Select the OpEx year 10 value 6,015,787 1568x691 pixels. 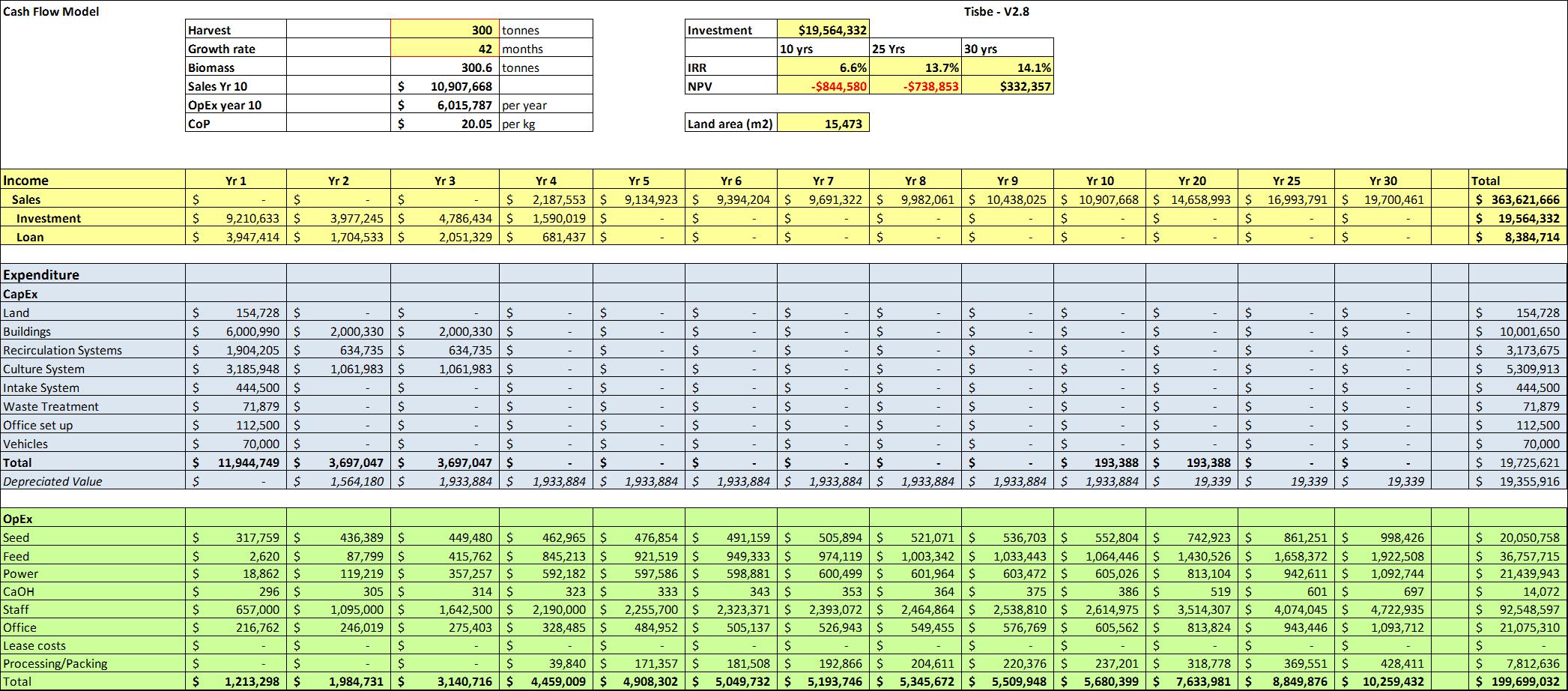click(x=445, y=104)
